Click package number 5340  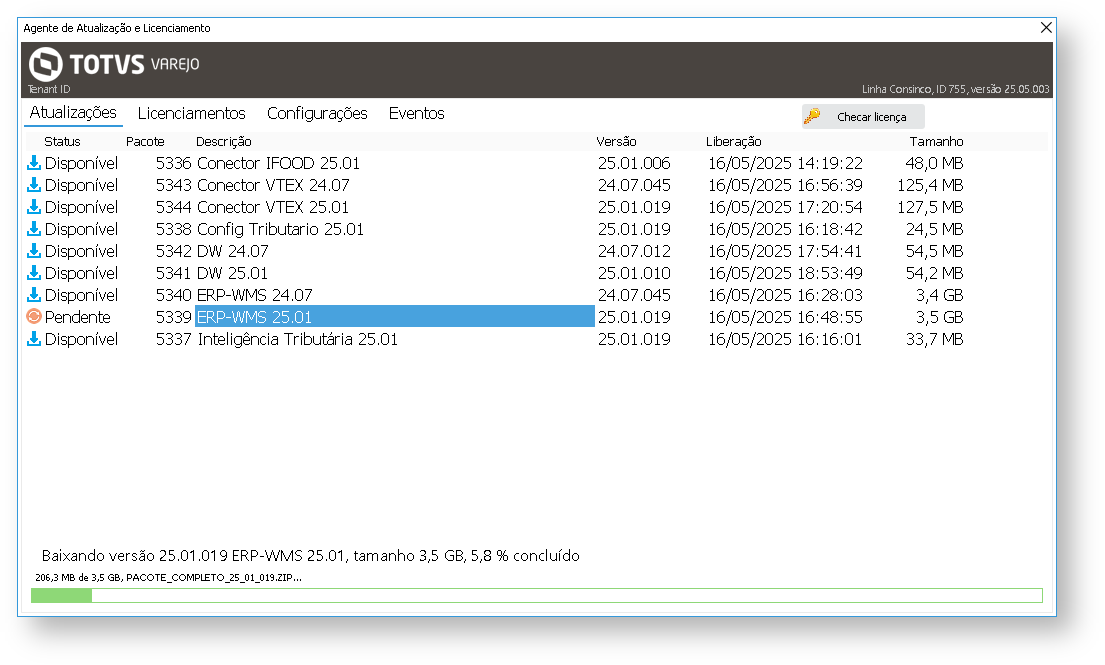(173, 294)
